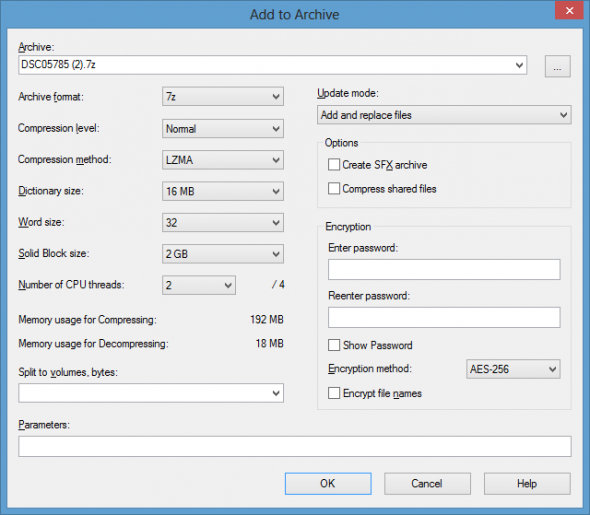This screenshot has width=590, height=515.
Task: Click the Enter password field
Action: click(x=444, y=269)
